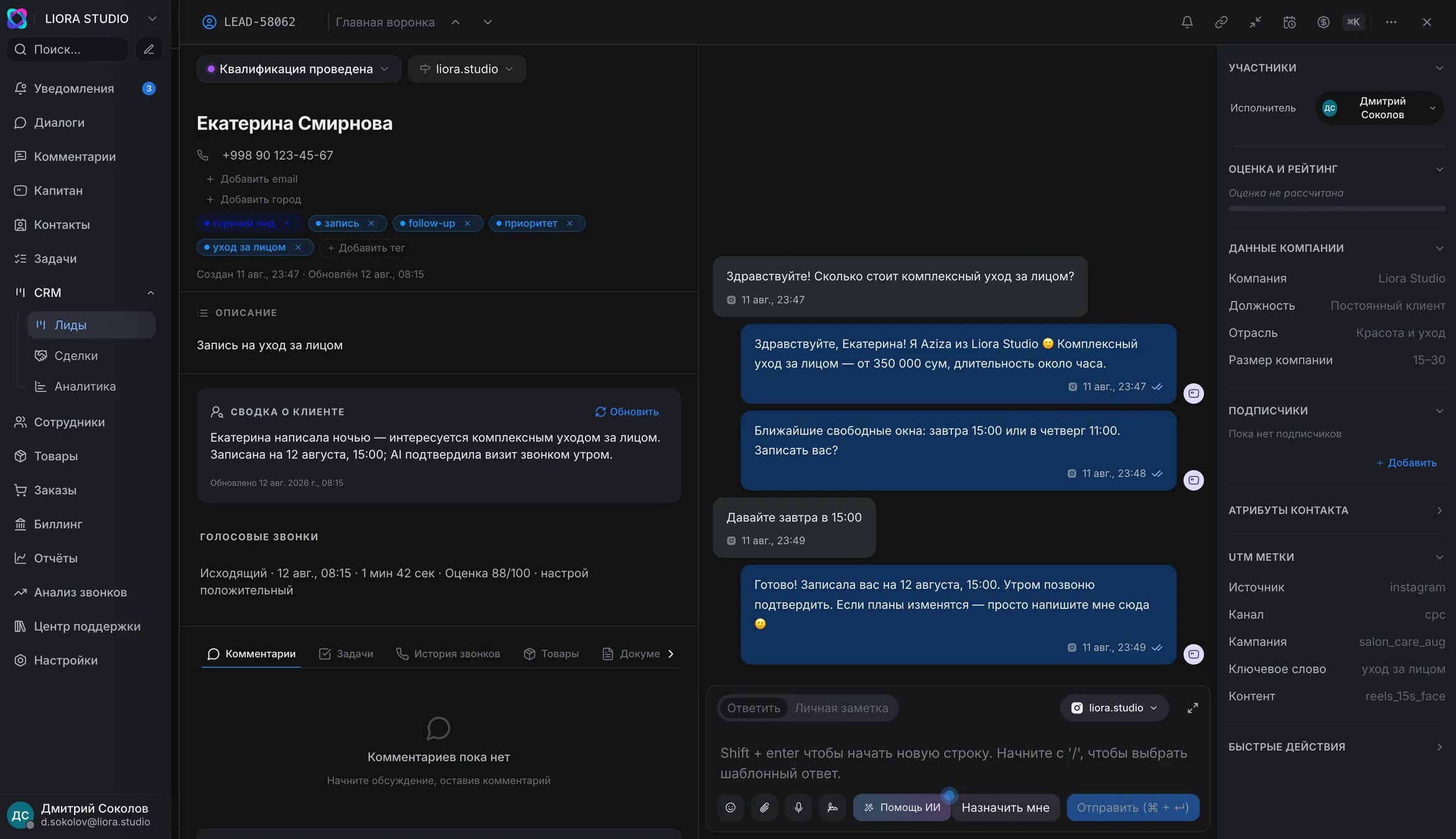Open assignee dropdown 'Дмитрий Соколов'
This screenshot has height=839, width=1456.
pyautogui.click(x=1379, y=108)
